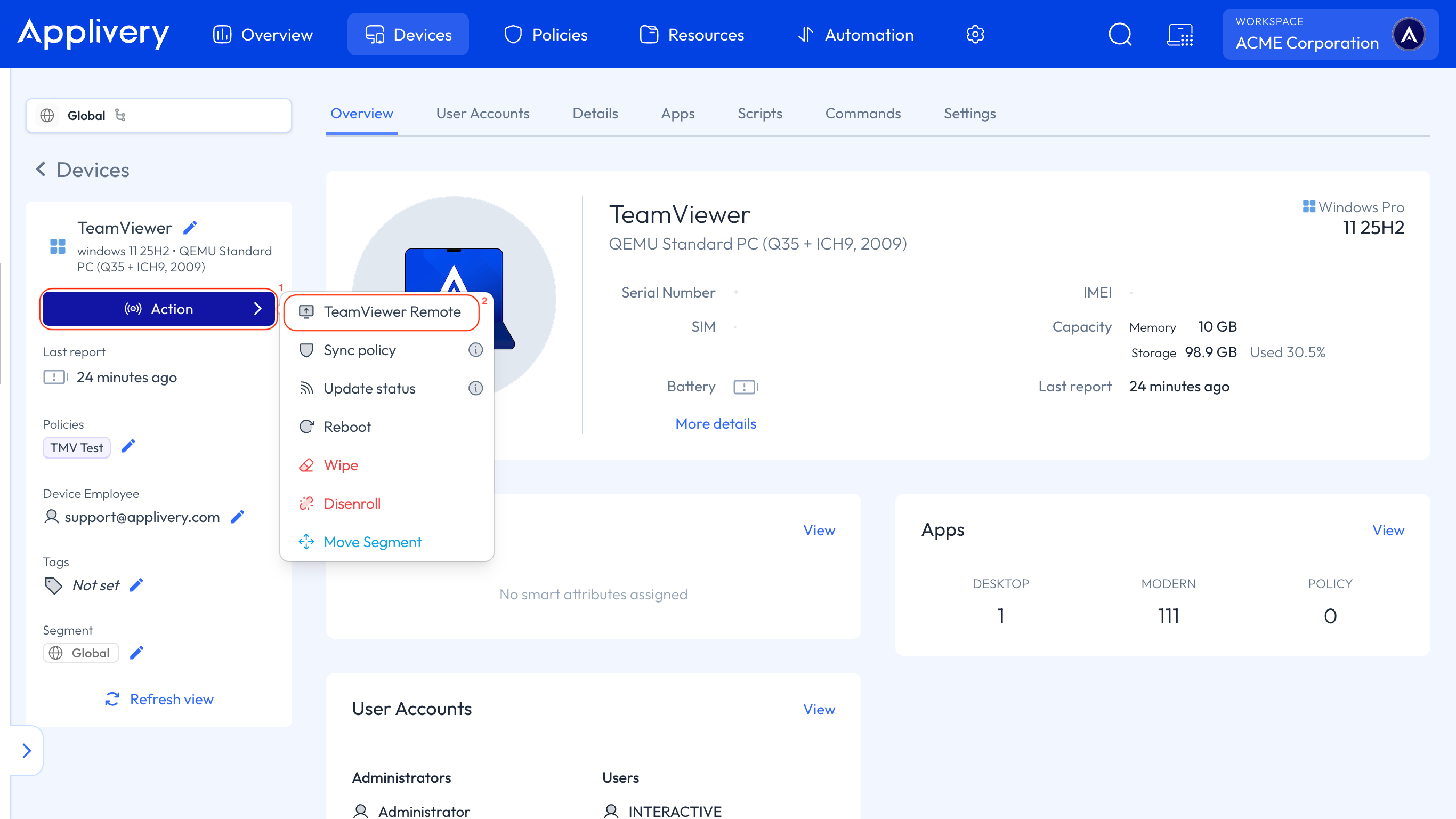Click the DESKTOP apps count 1

click(x=1001, y=616)
